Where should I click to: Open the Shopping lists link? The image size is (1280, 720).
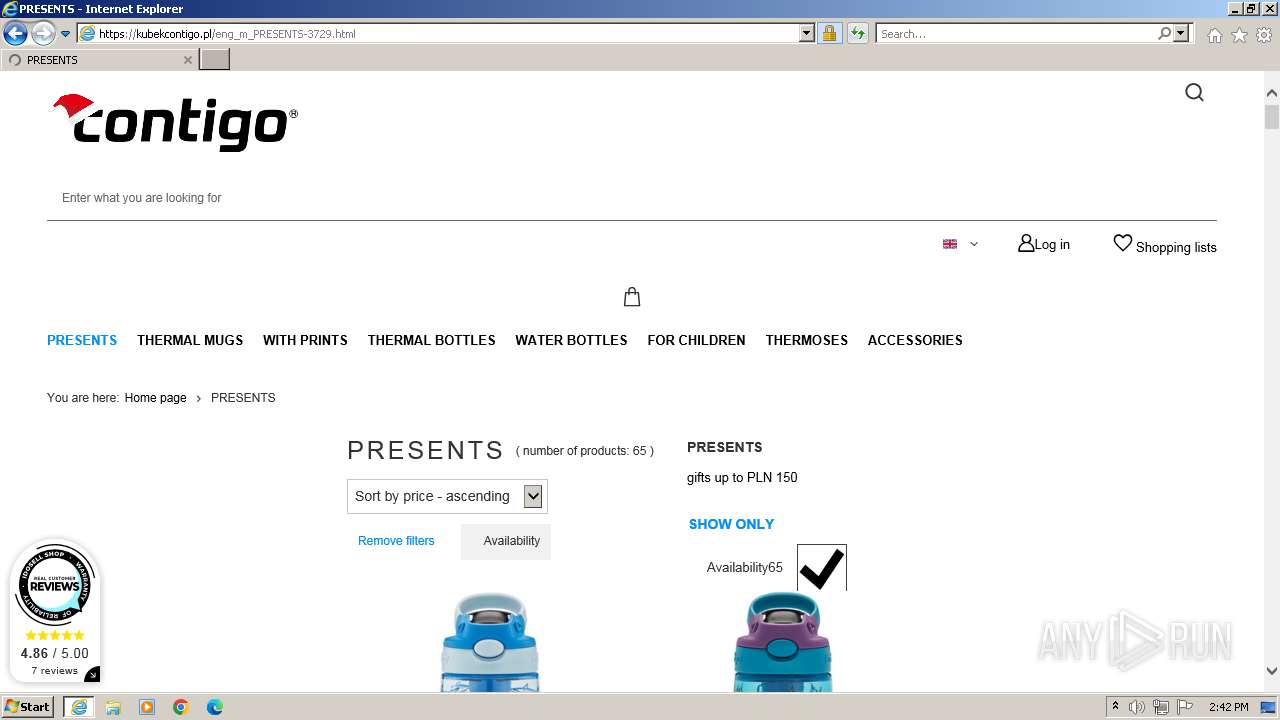pyautogui.click(x=1176, y=247)
